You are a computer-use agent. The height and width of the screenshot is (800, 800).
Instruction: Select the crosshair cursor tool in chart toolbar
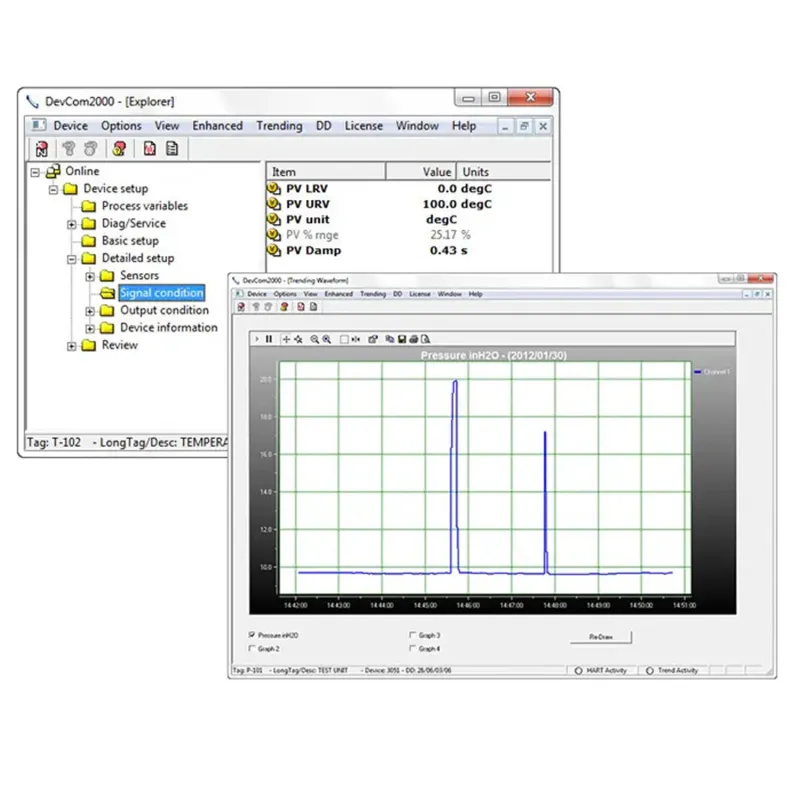coord(286,339)
